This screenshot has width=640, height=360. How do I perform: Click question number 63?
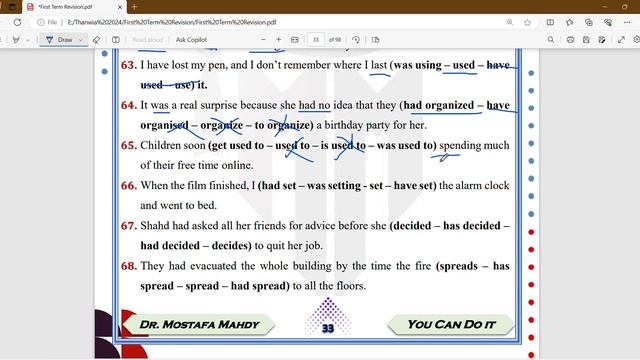tap(129, 65)
